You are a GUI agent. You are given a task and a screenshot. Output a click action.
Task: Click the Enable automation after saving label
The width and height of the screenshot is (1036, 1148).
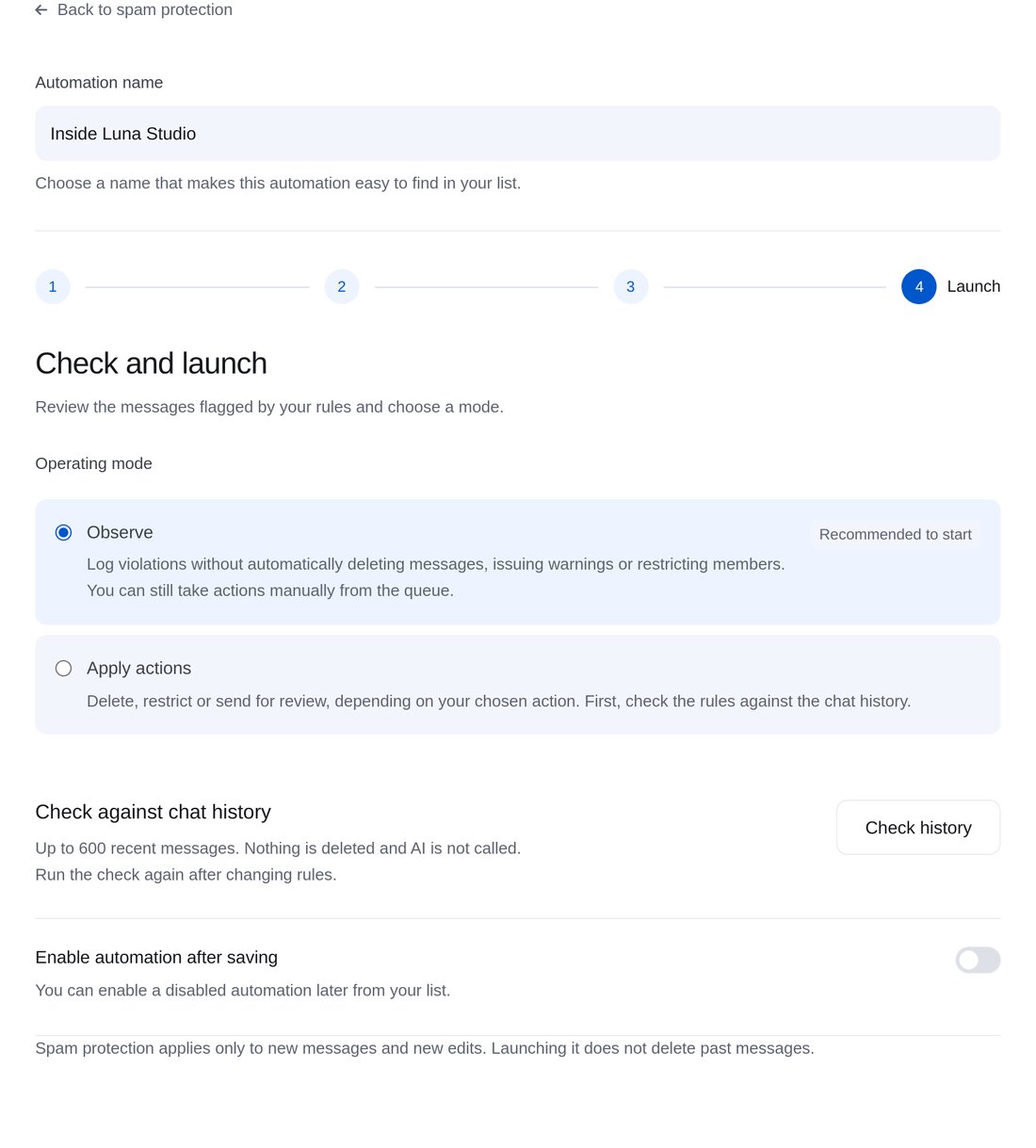pyautogui.click(x=156, y=958)
